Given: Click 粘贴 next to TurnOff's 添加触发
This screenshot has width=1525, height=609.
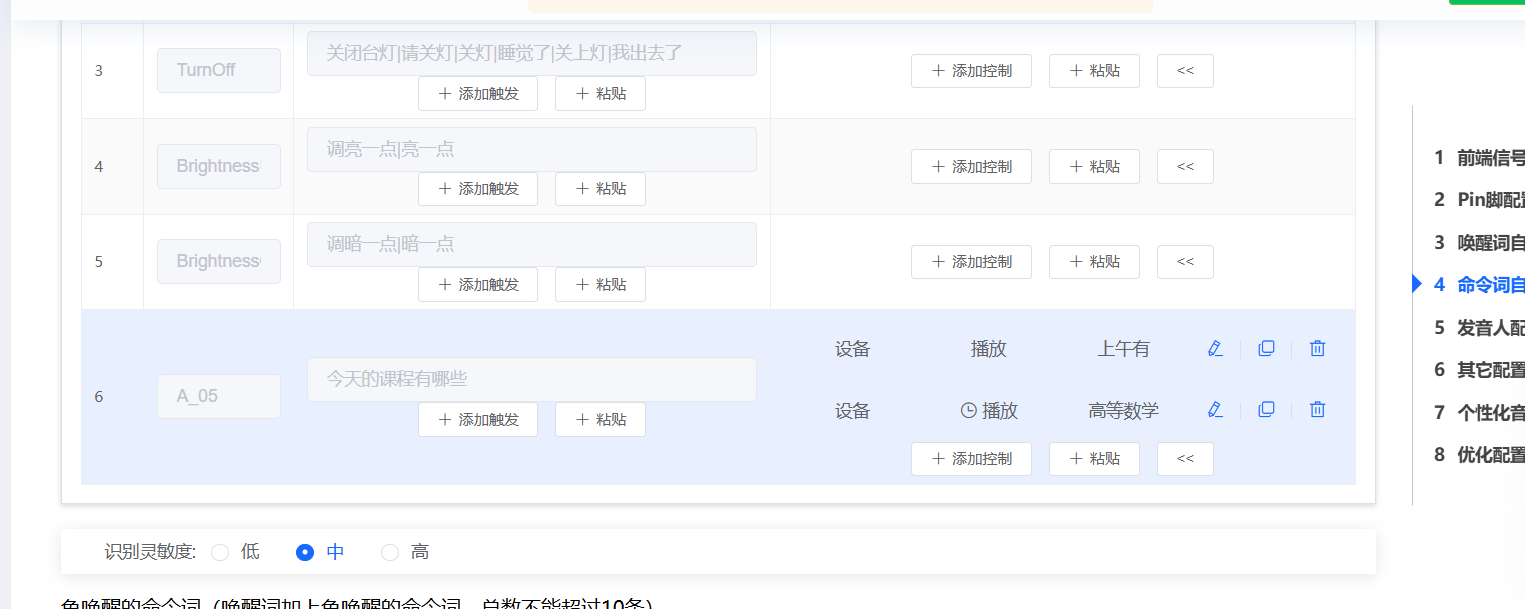Looking at the screenshot, I should tap(600, 92).
